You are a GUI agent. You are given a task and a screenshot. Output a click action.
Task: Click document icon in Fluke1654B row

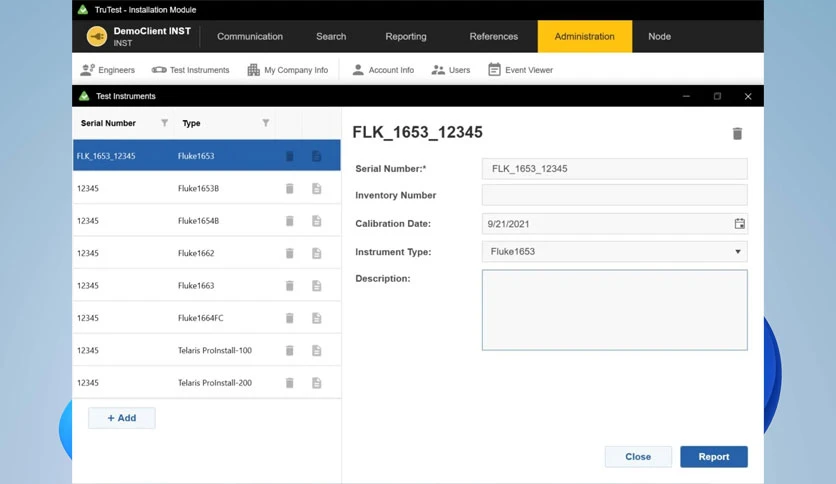click(317, 221)
